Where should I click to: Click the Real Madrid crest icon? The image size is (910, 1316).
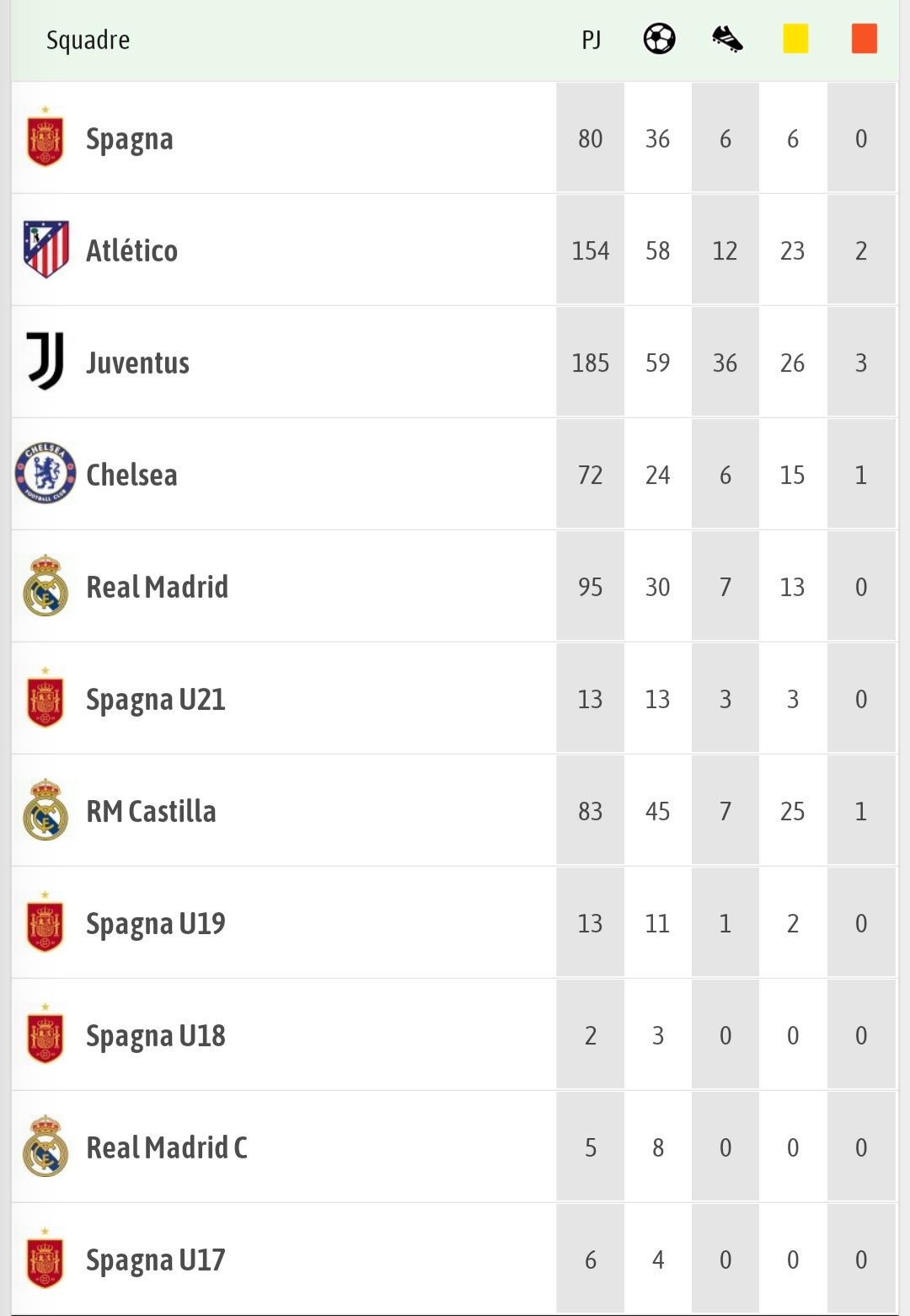click(x=45, y=586)
